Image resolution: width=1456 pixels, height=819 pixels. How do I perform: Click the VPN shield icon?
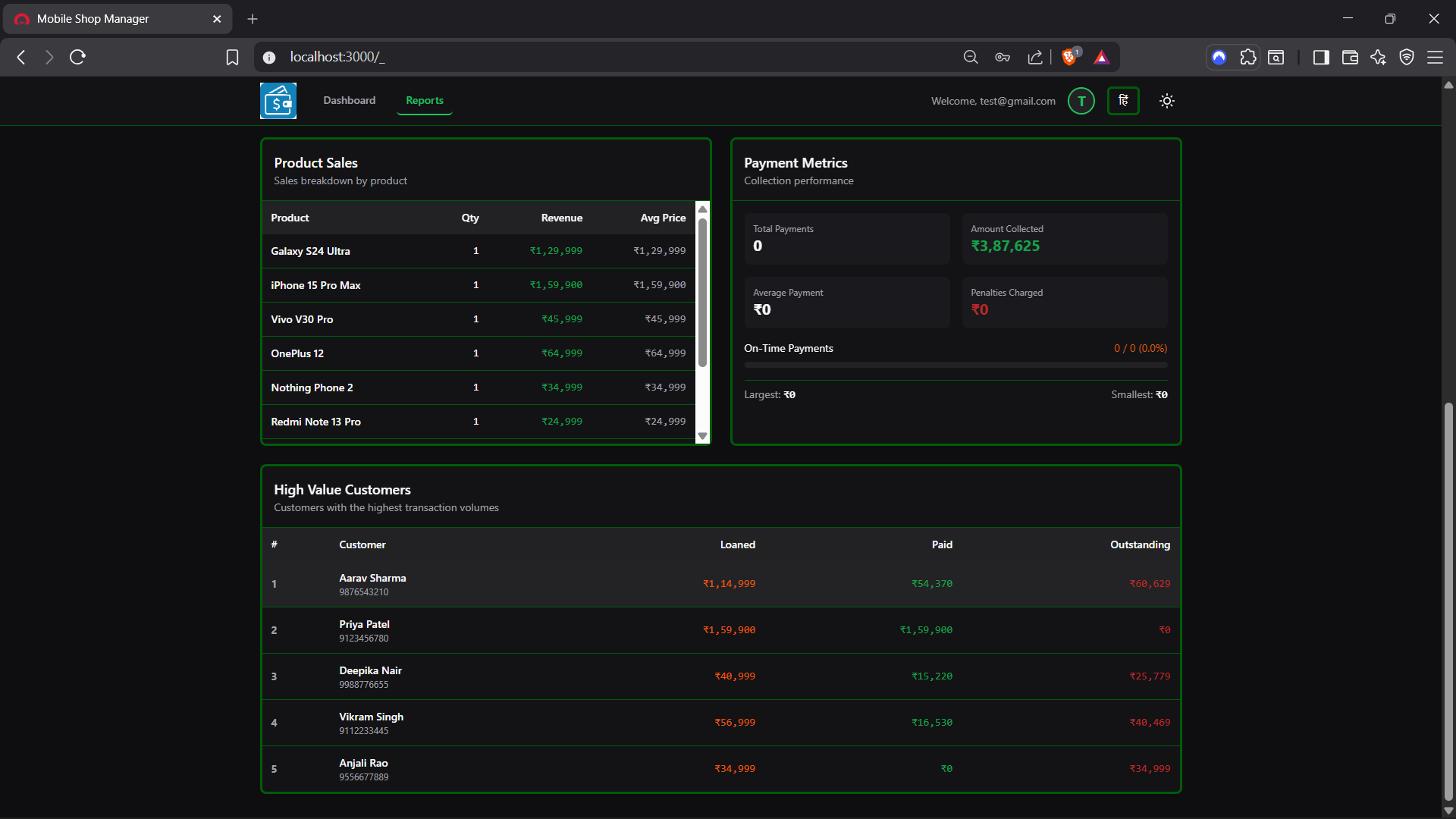tap(1407, 57)
